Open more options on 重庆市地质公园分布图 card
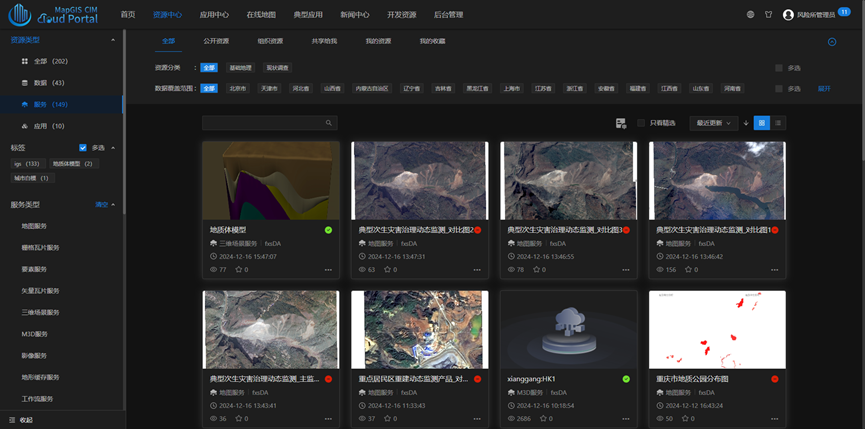The height and width of the screenshot is (429, 865). click(775, 419)
